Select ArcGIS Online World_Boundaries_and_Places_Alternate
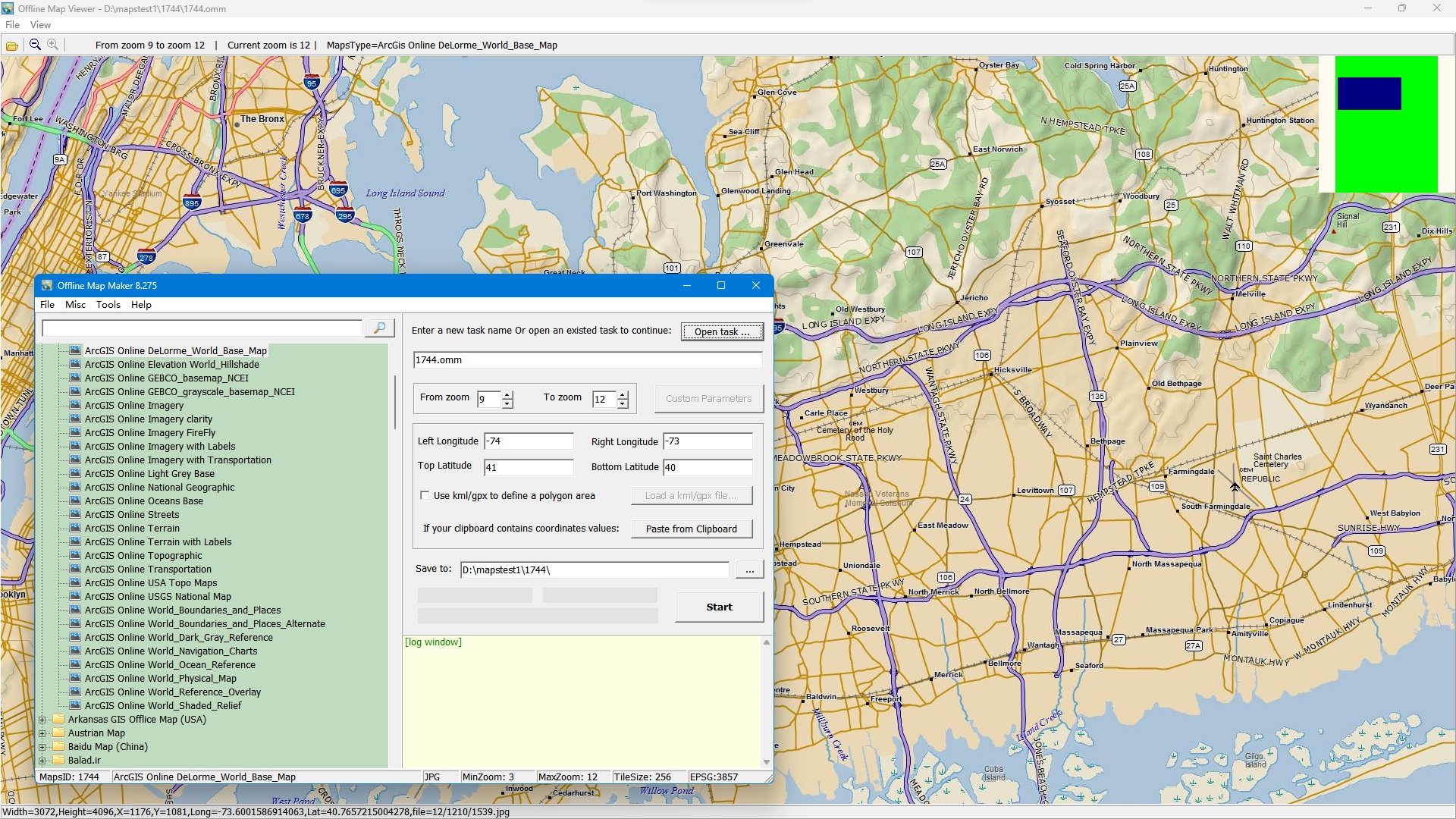This screenshot has height=819, width=1456. click(x=205, y=623)
